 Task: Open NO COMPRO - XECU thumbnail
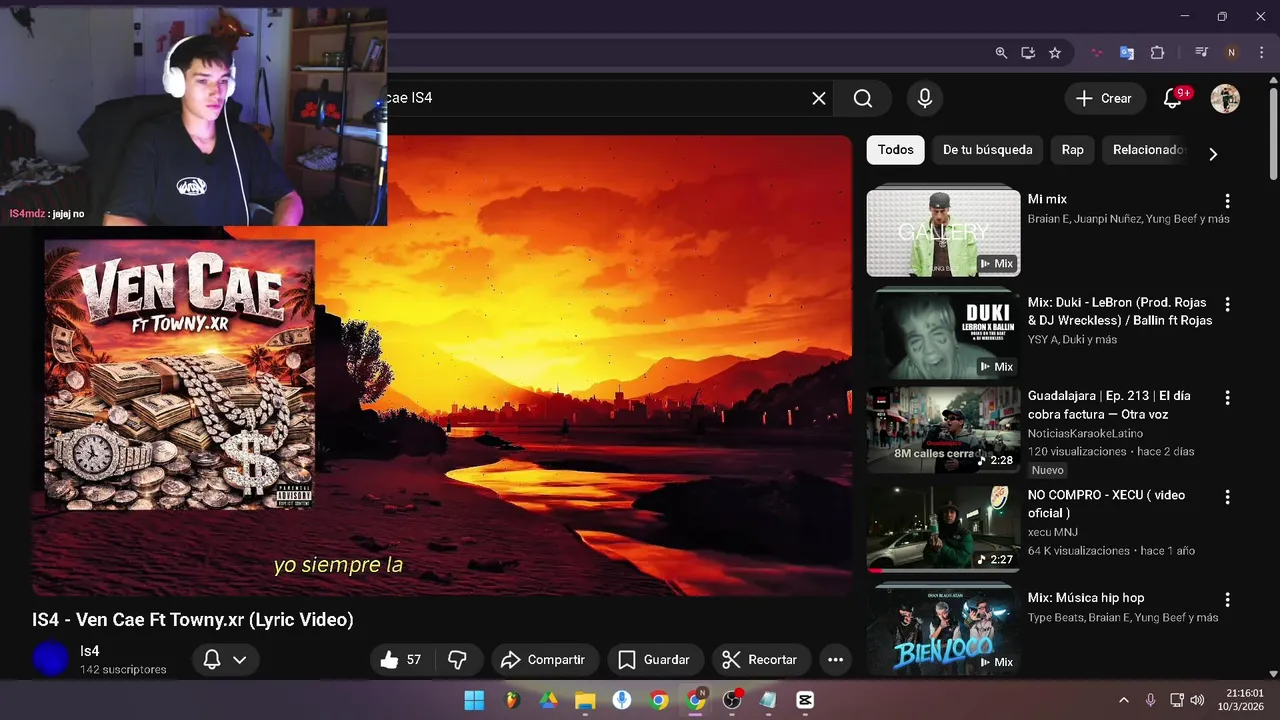coord(943,529)
